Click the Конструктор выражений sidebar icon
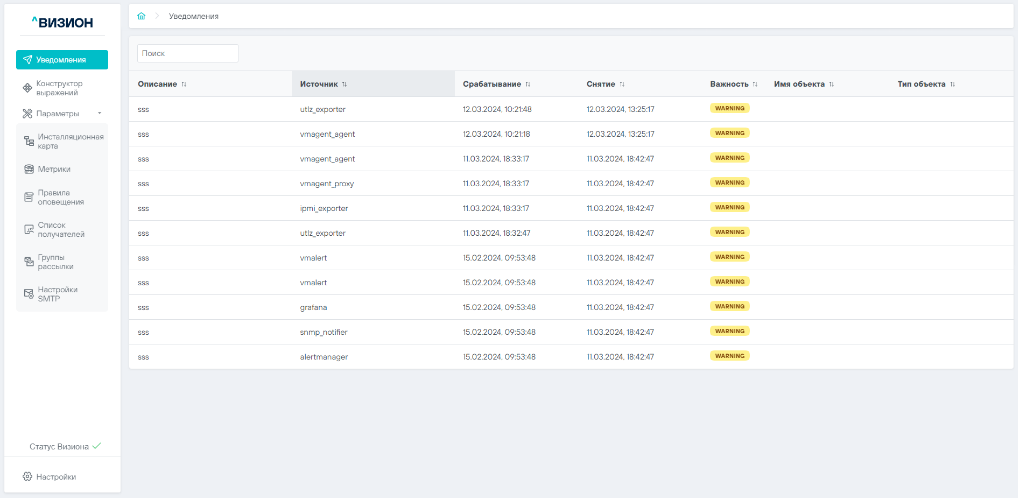The width and height of the screenshot is (1019, 498). [x=28, y=88]
